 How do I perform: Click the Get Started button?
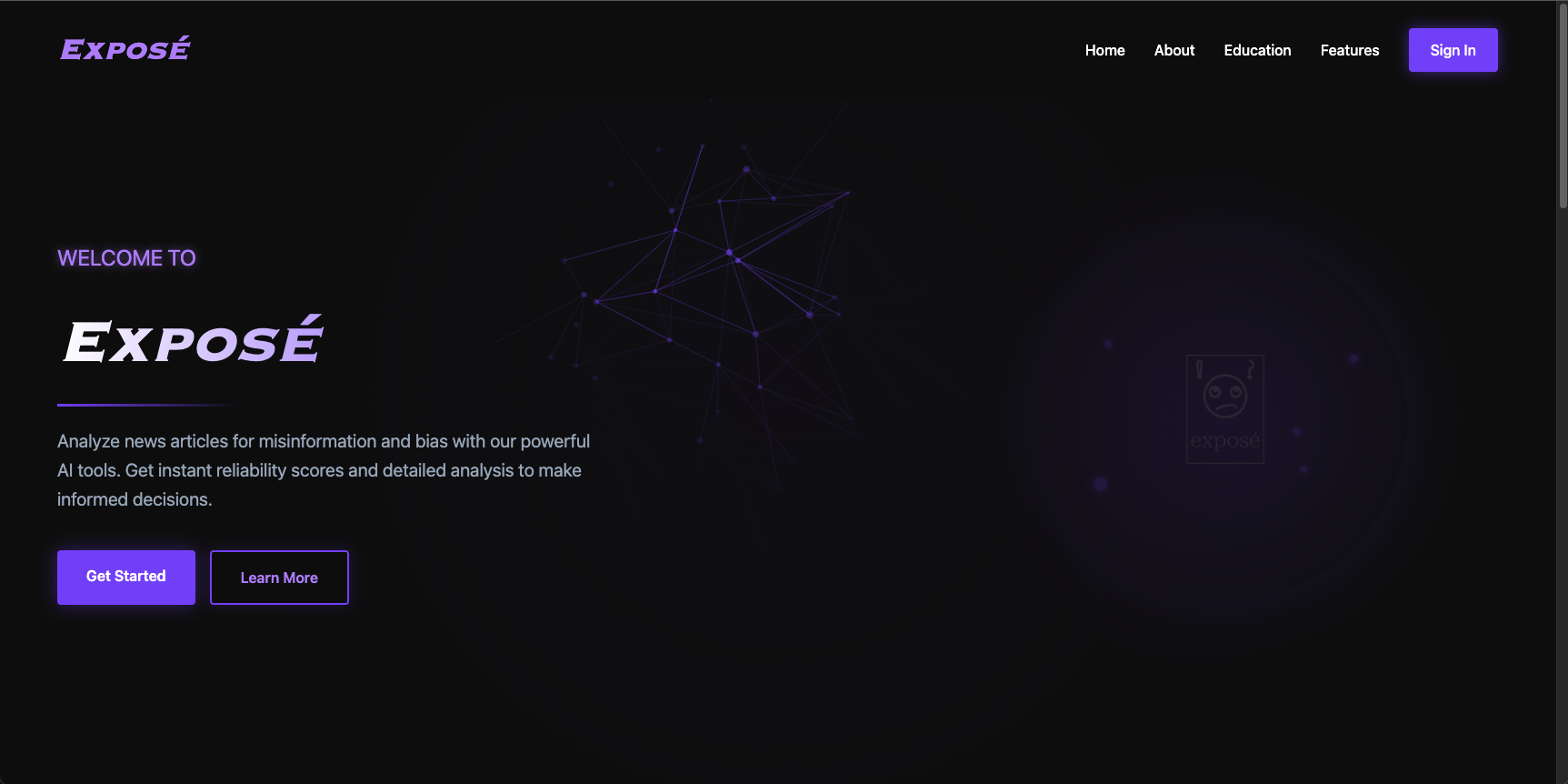[126, 577]
